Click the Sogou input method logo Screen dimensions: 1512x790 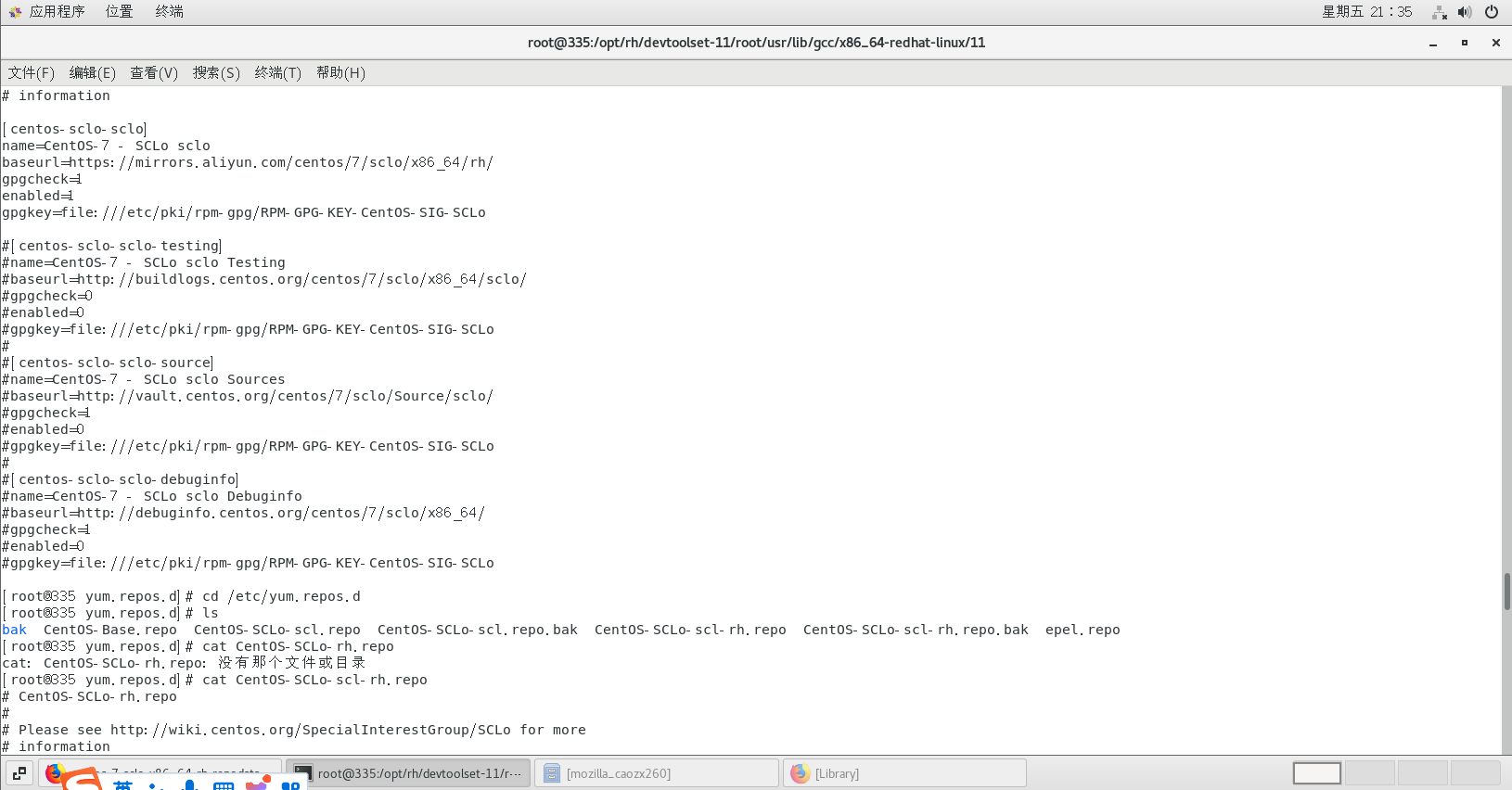click(83, 780)
